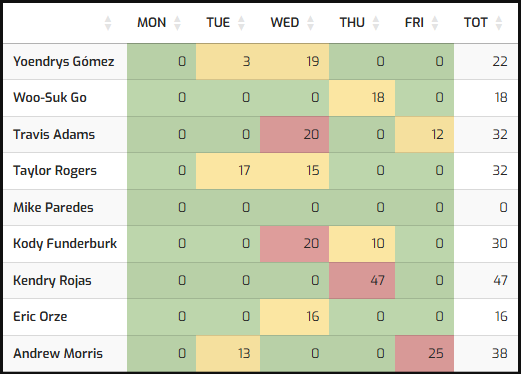
Task: Sort by the THU column arrows
Action: 376,23
